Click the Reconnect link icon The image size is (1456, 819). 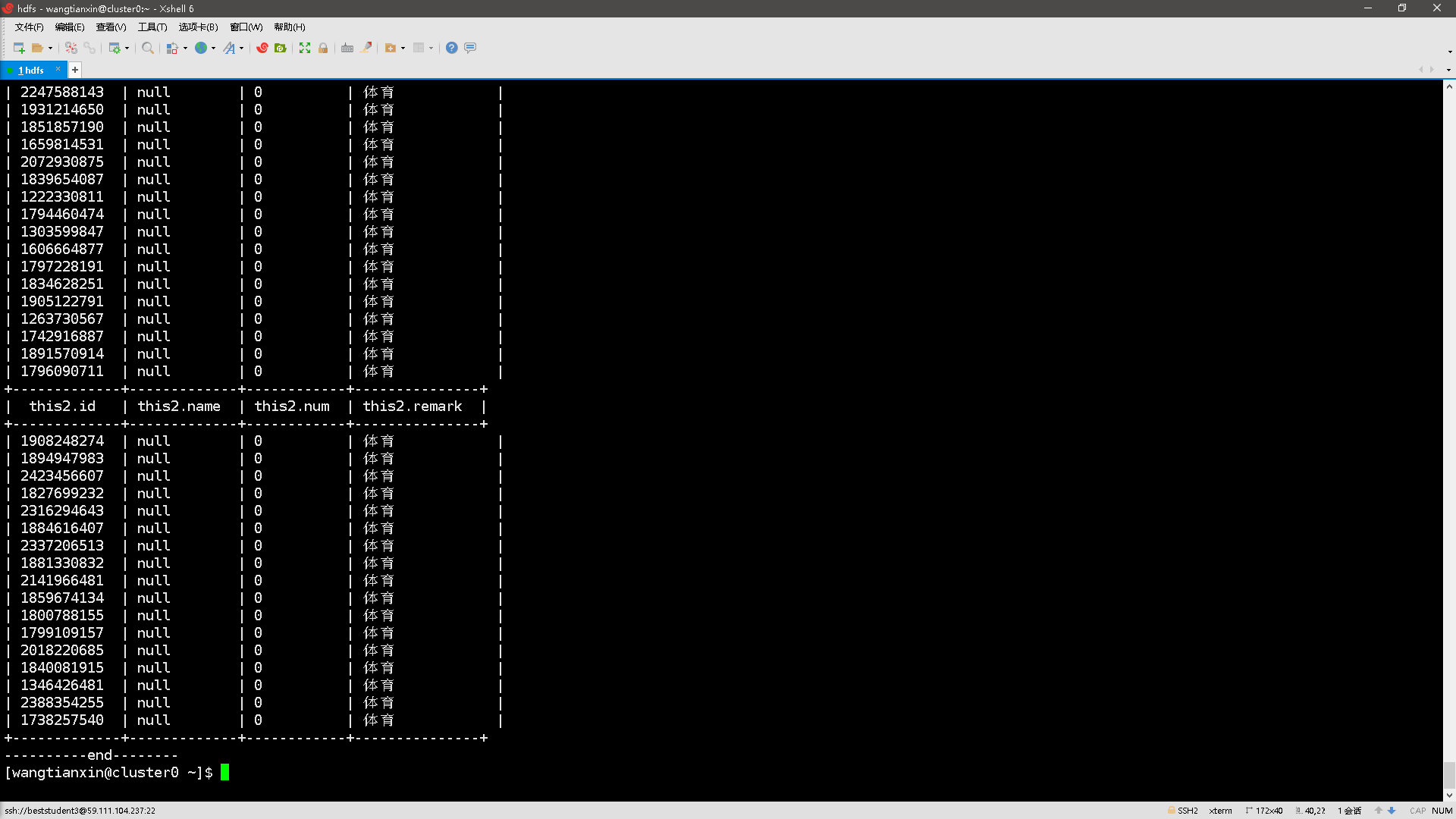(89, 48)
